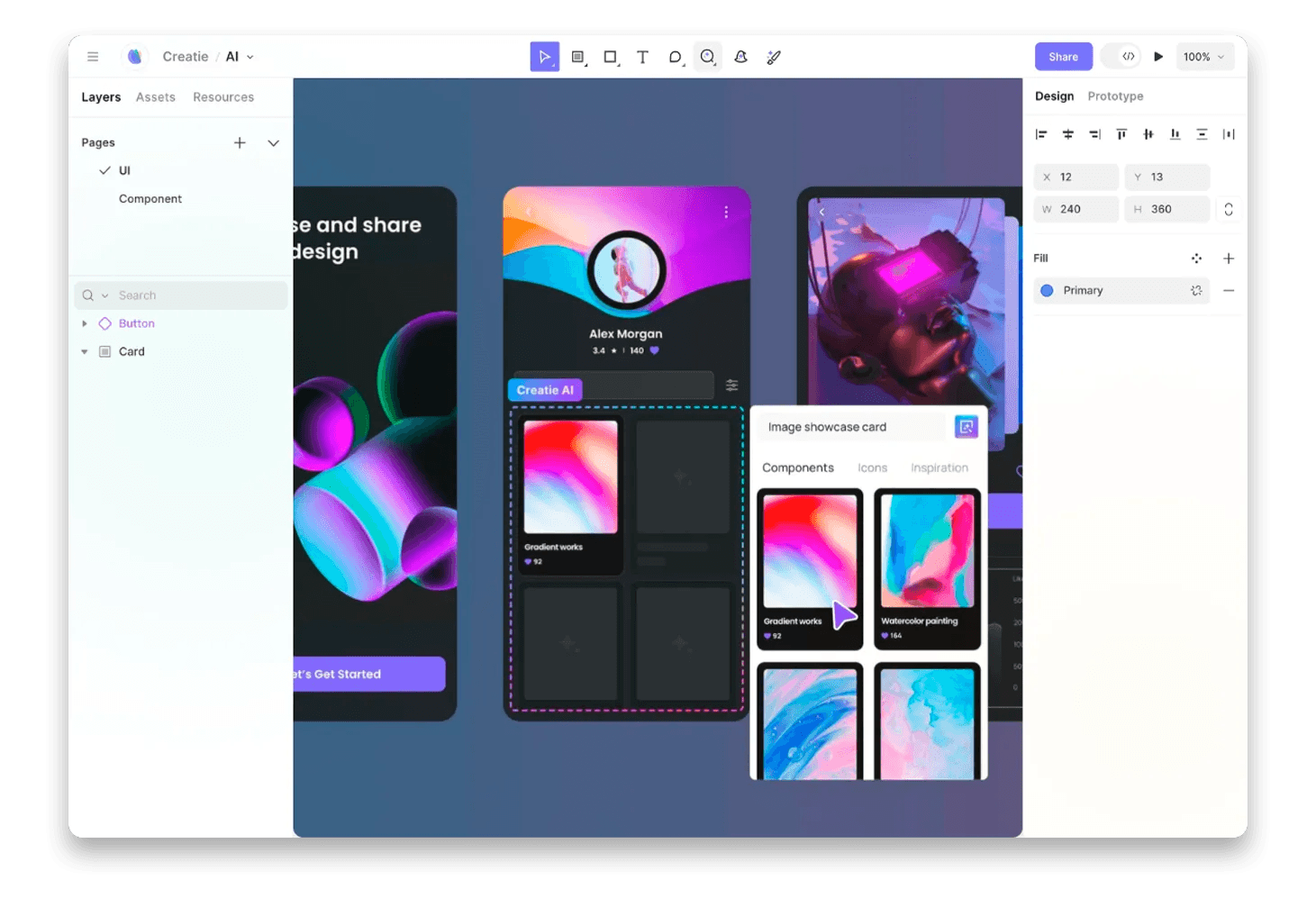
Task: Switch to the Design tab
Action: 1054,96
